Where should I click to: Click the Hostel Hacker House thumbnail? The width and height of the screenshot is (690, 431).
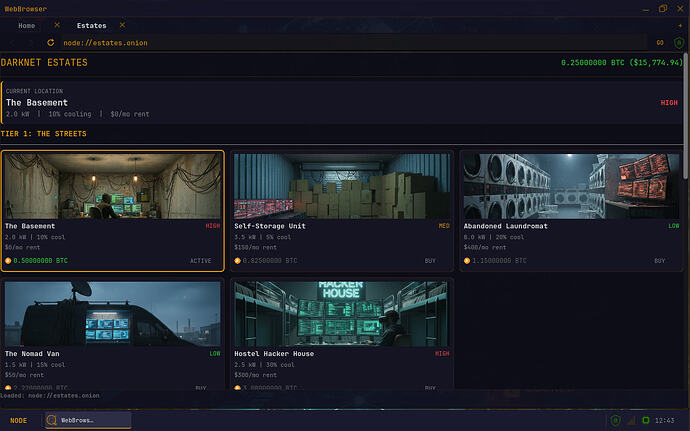point(342,313)
